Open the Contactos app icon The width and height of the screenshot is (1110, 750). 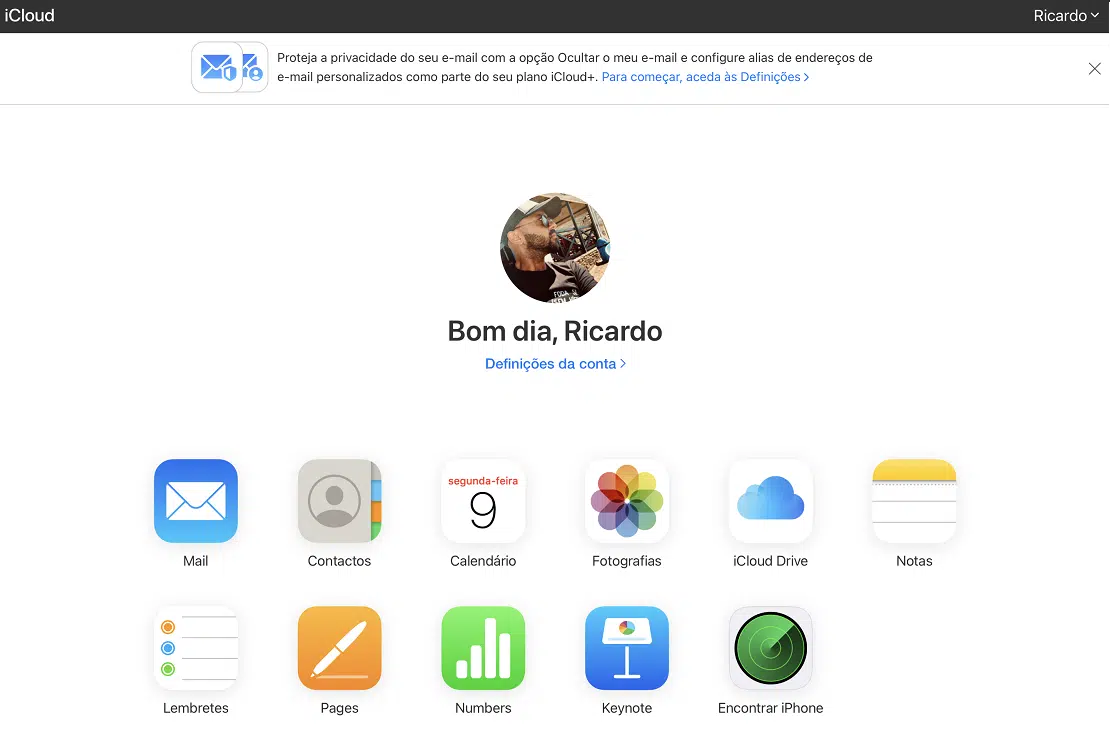pyautogui.click(x=339, y=501)
